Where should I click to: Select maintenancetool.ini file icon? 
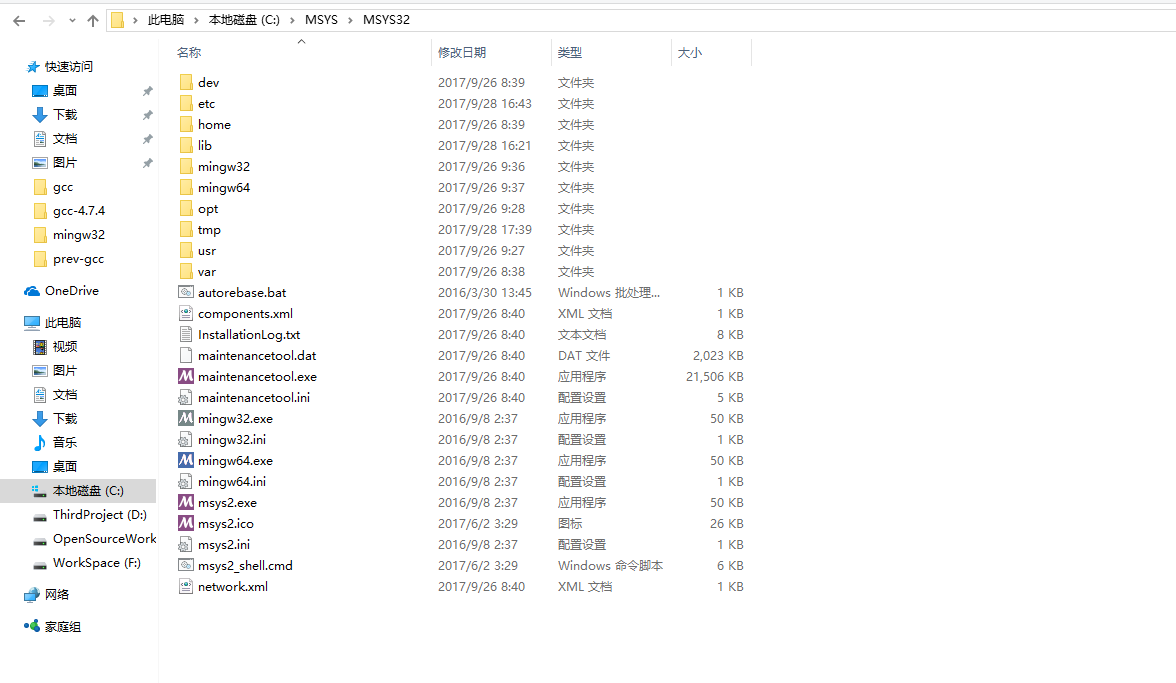tap(186, 397)
